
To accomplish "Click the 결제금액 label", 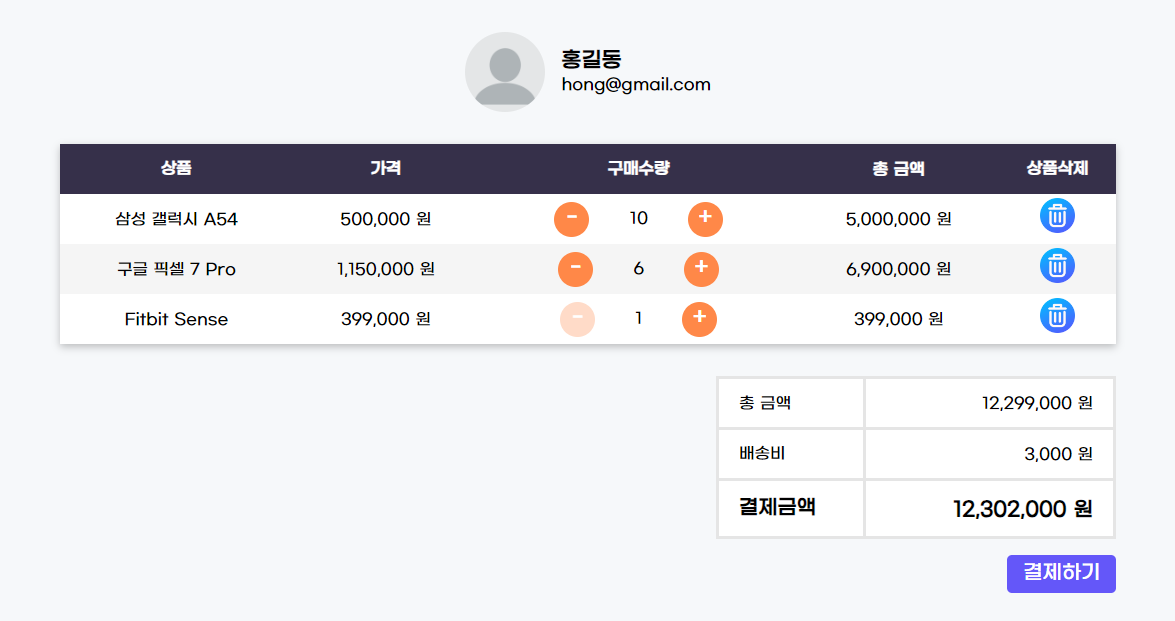I will click(x=777, y=507).
